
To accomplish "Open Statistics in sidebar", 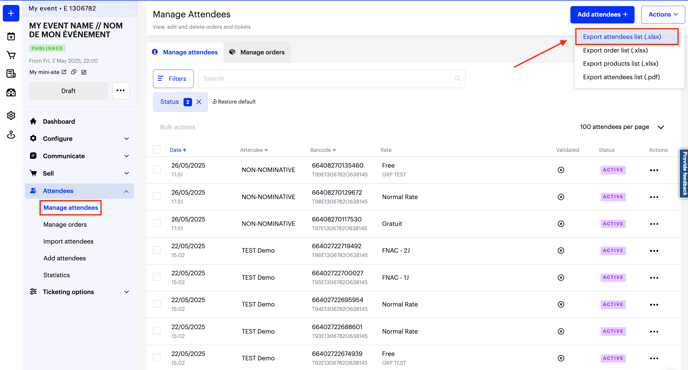I will point(57,275).
